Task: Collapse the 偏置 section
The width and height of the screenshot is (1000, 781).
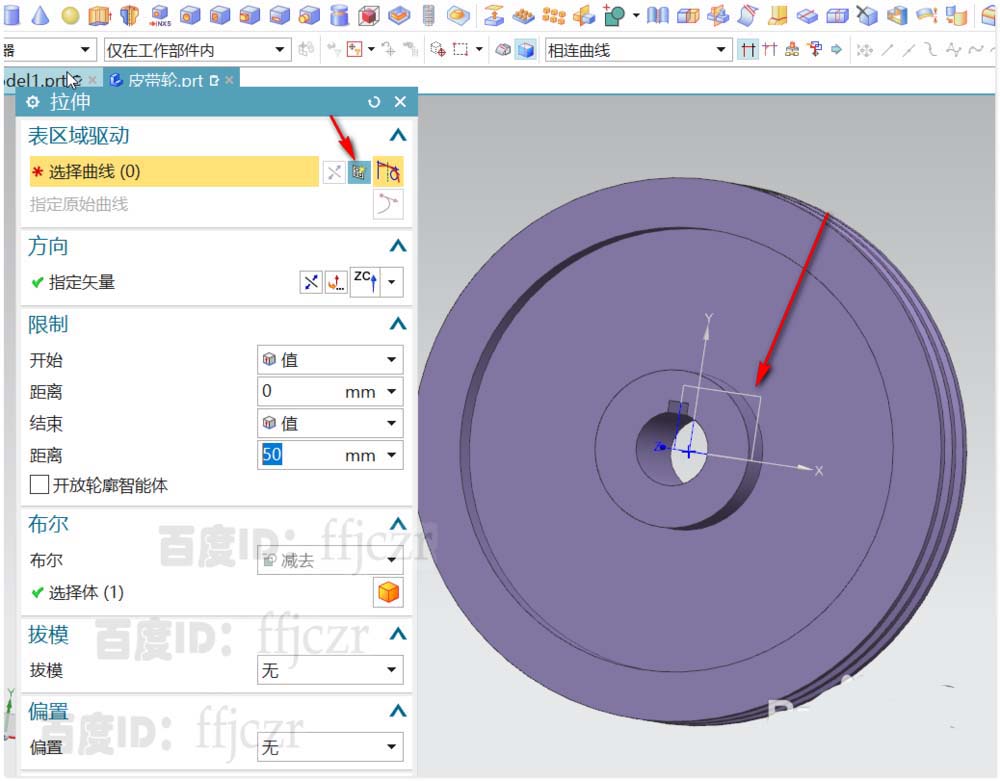Action: pyautogui.click(x=398, y=710)
